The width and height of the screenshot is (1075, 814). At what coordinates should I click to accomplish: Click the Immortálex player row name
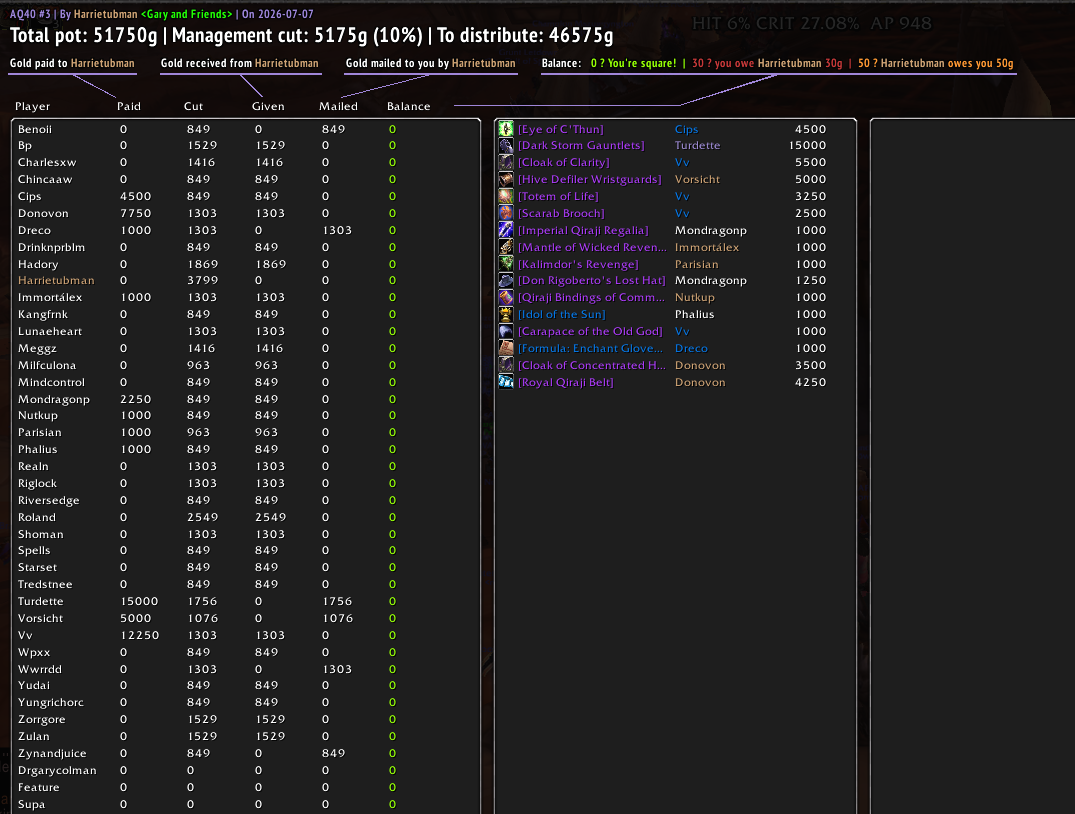(x=50, y=298)
